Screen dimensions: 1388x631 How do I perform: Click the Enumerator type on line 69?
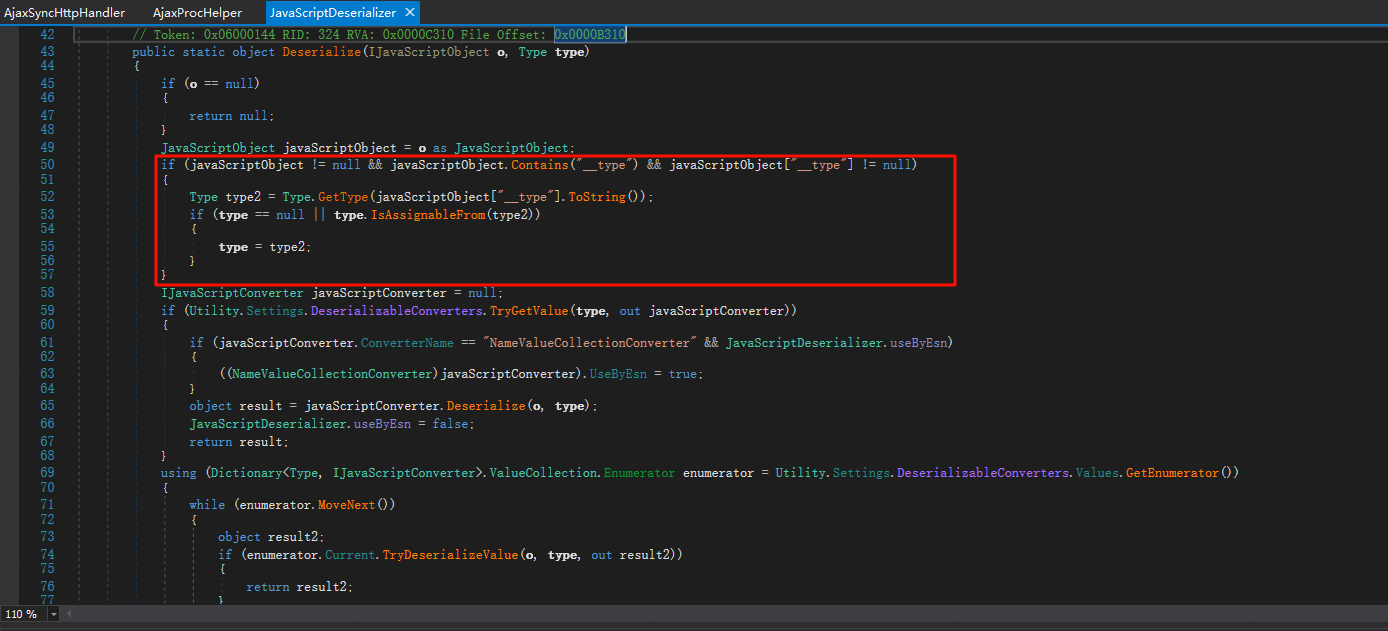(x=640, y=472)
